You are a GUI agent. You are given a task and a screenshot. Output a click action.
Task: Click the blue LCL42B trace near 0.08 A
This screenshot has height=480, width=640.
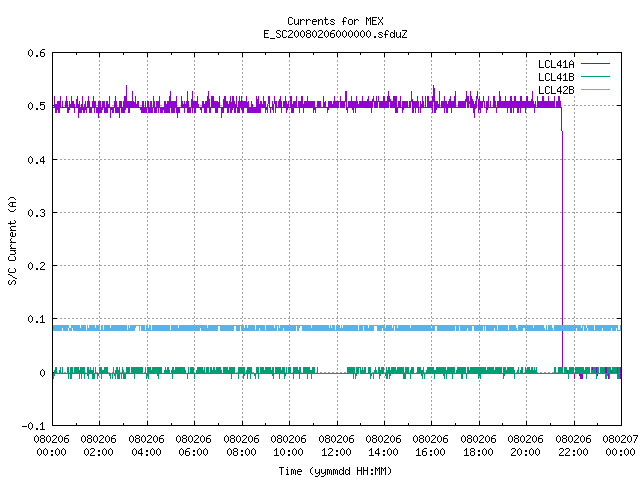click(337, 328)
